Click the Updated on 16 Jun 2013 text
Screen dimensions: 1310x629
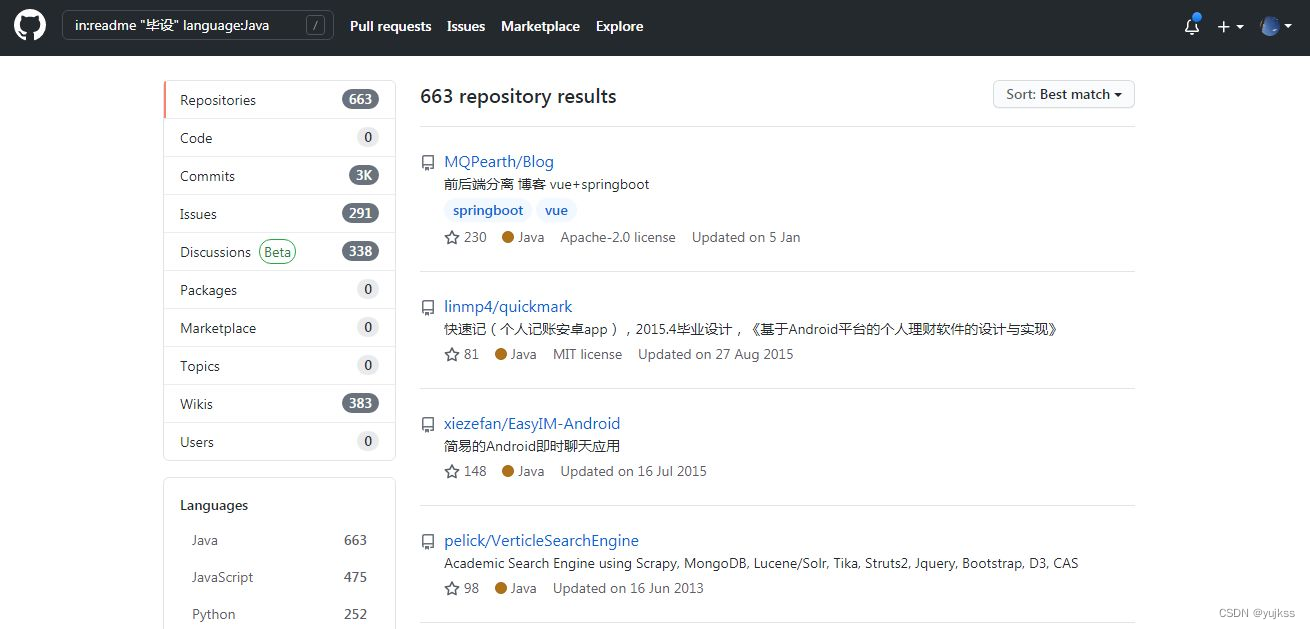pos(628,589)
